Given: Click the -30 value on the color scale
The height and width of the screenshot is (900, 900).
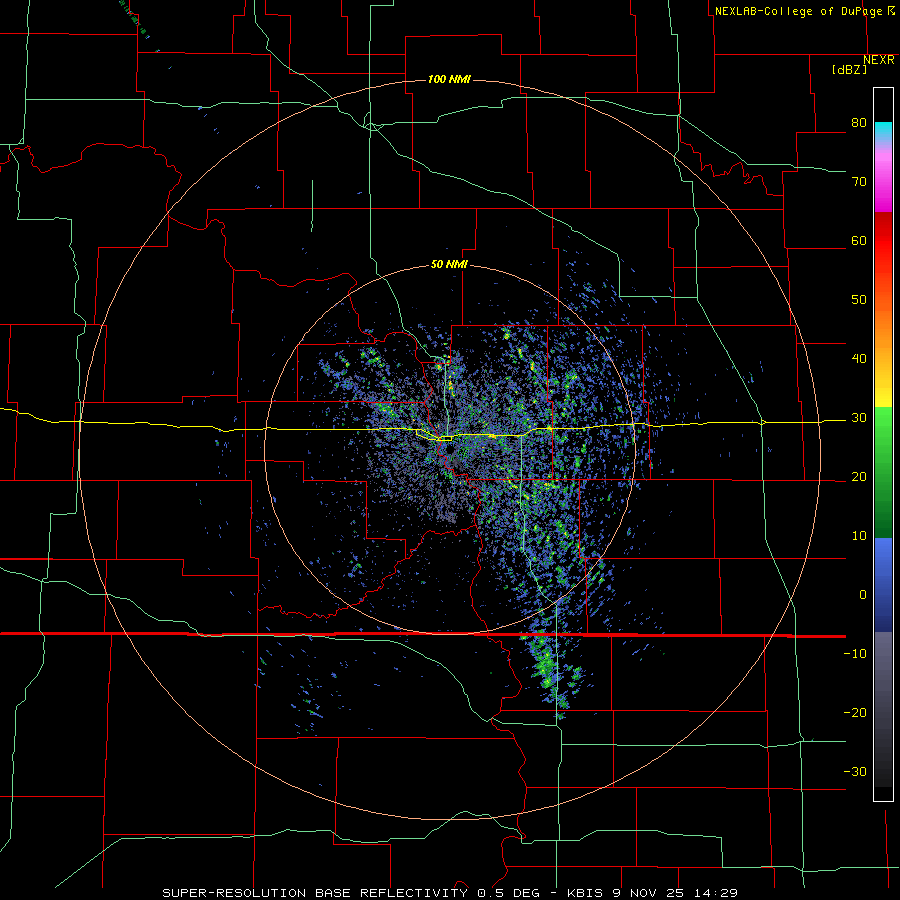Looking at the screenshot, I should pyautogui.click(x=855, y=771).
